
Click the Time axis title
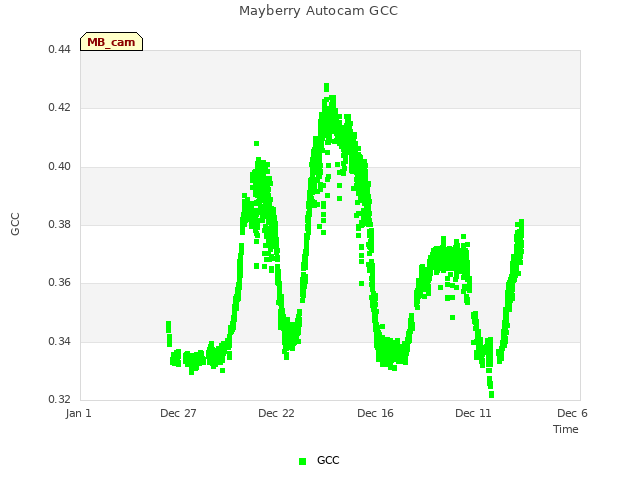coord(566,429)
